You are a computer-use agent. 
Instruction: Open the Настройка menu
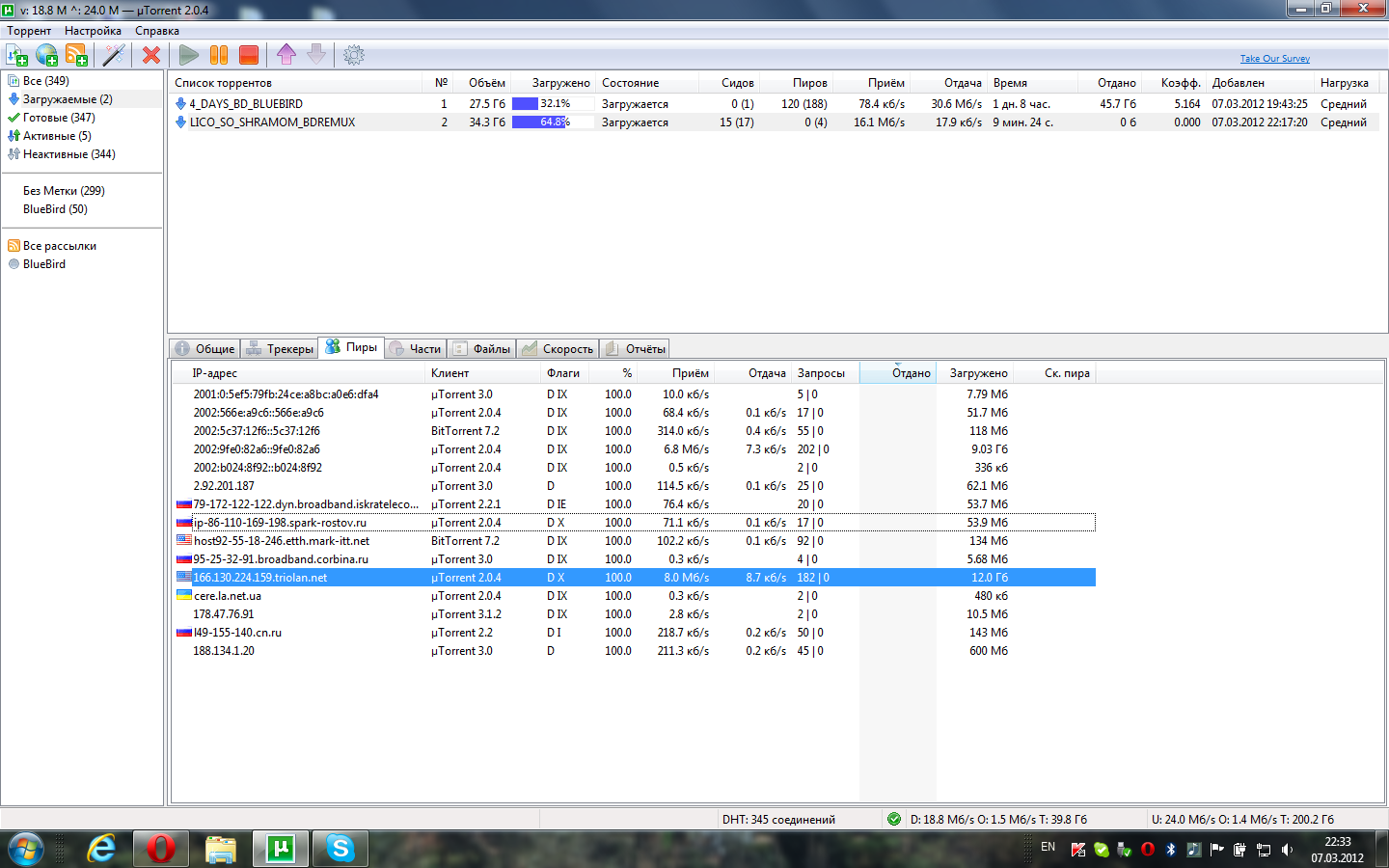[x=93, y=31]
